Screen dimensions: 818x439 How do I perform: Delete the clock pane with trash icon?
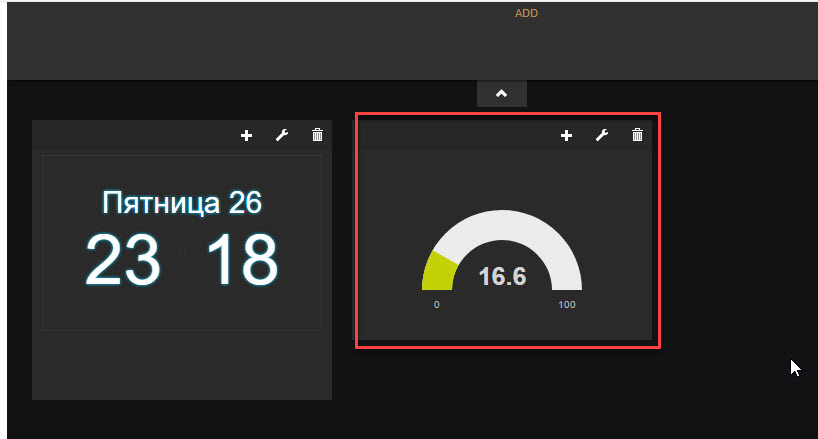tap(317, 135)
